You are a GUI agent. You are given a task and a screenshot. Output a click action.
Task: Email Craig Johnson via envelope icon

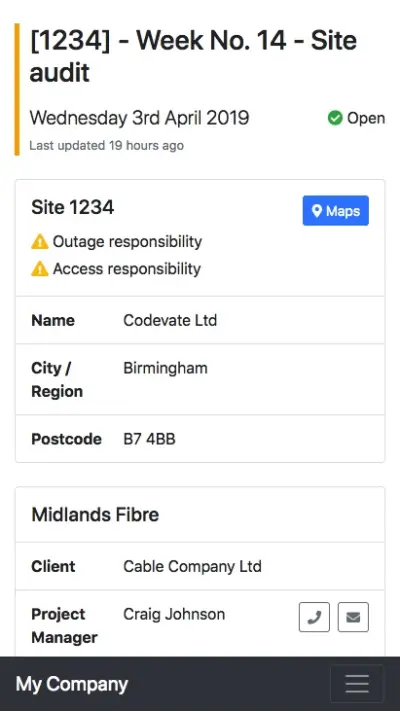point(353,617)
